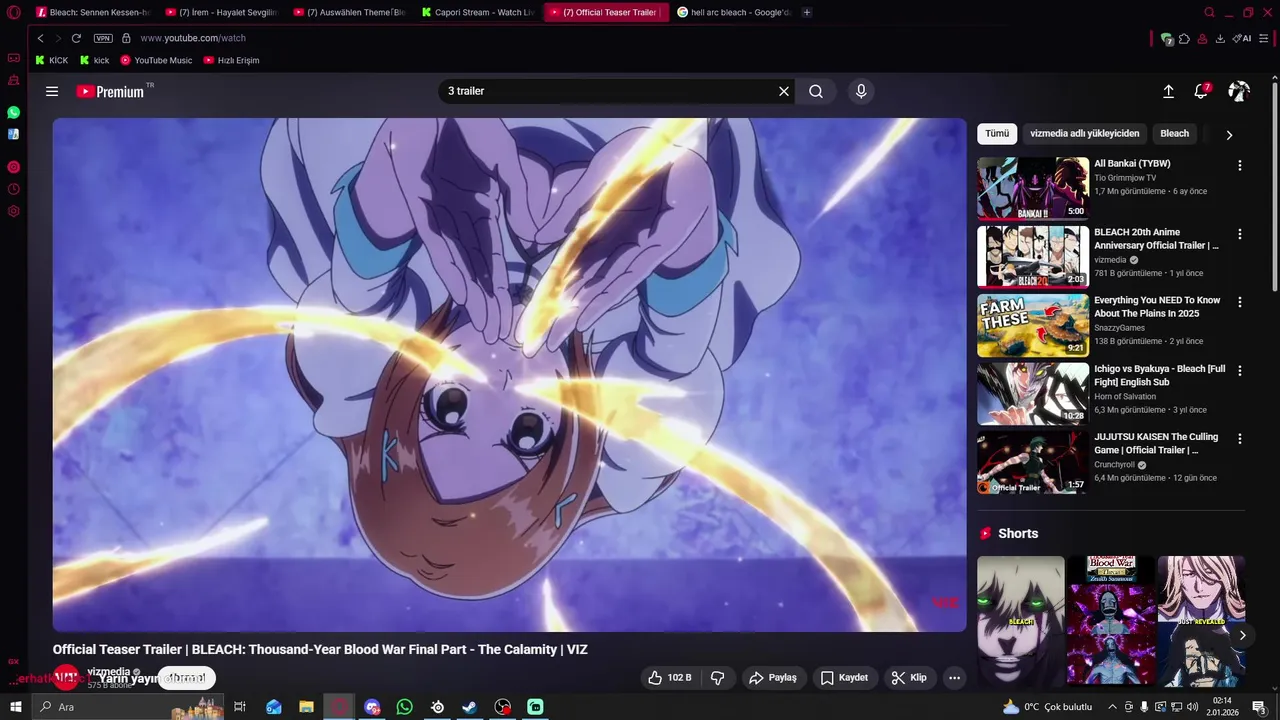
Task: Open a new browser tab with plus
Action: point(807,12)
